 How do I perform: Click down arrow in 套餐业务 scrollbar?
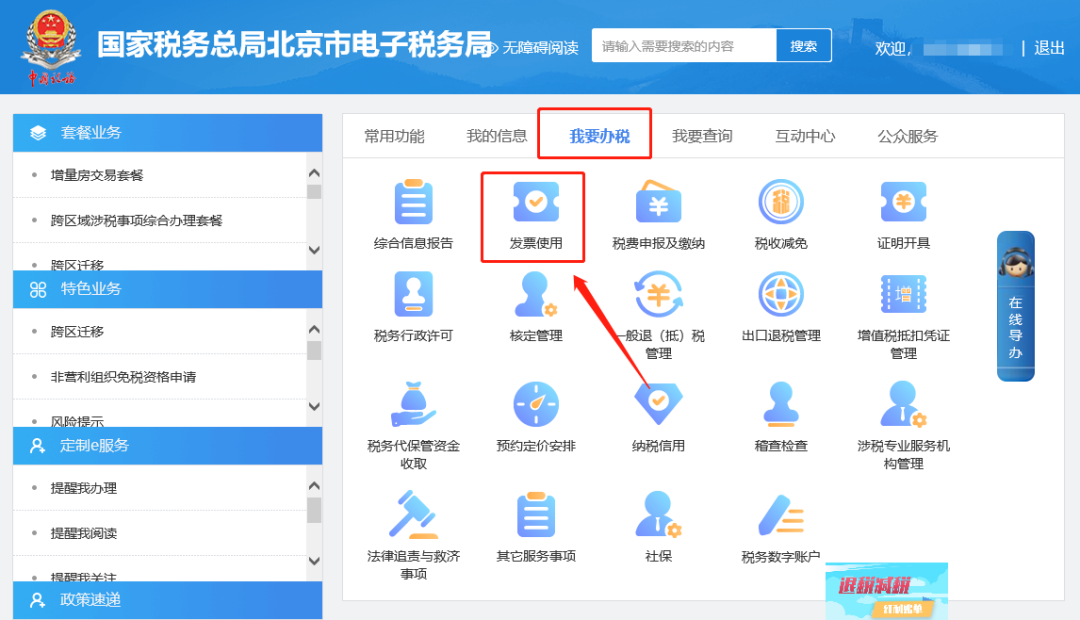(314, 250)
